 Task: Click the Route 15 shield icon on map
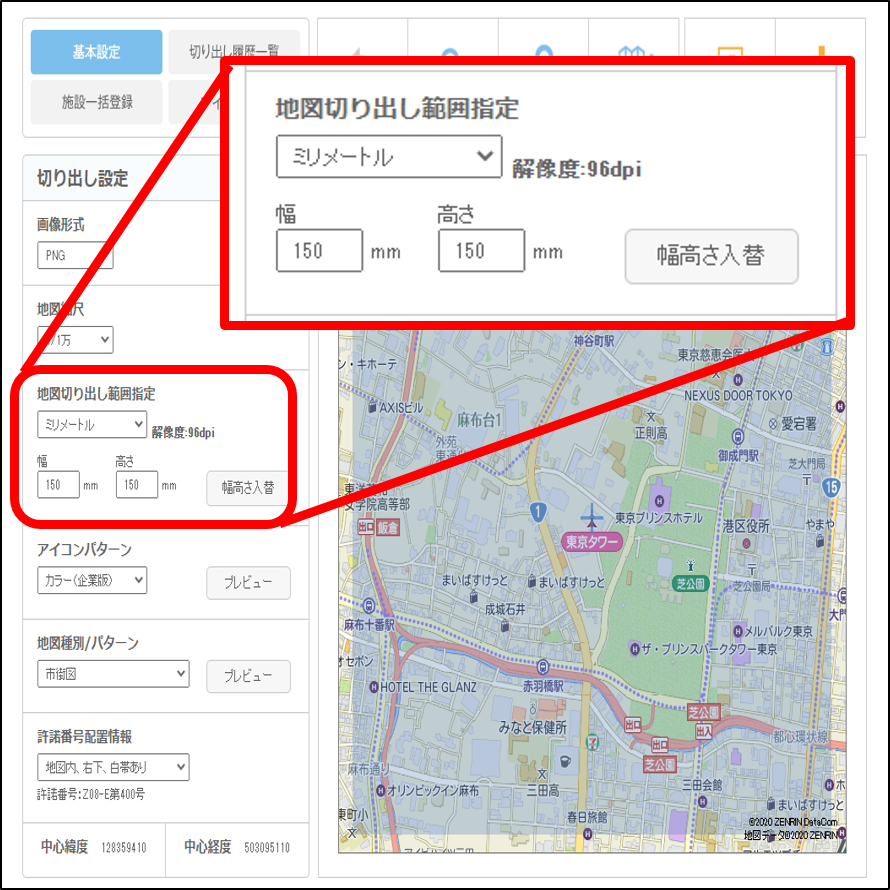point(831,487)
